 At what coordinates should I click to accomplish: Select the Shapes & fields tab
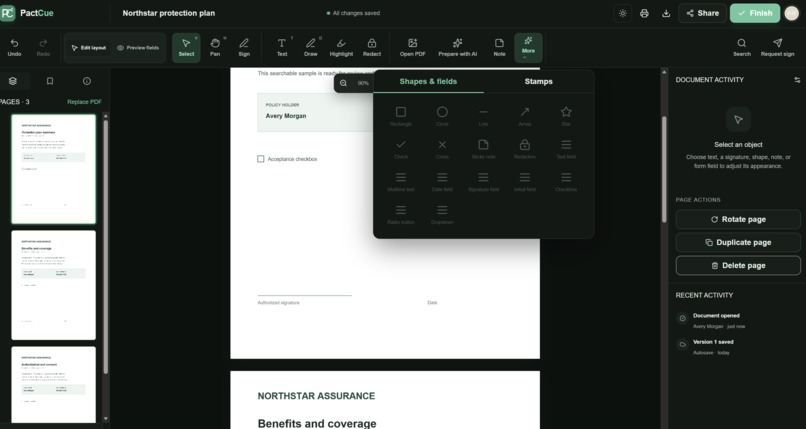(x=428, y=82)
